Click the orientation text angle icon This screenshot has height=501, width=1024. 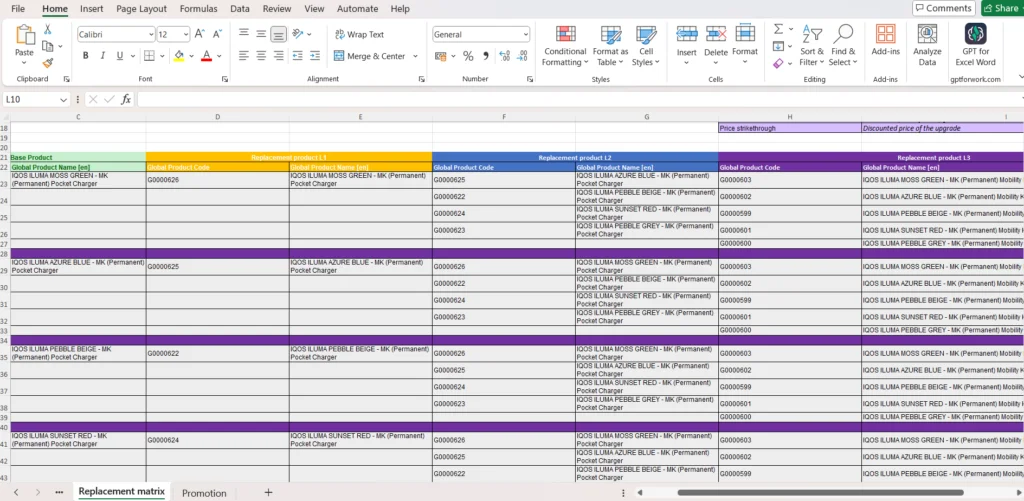(x=297, y=34)
